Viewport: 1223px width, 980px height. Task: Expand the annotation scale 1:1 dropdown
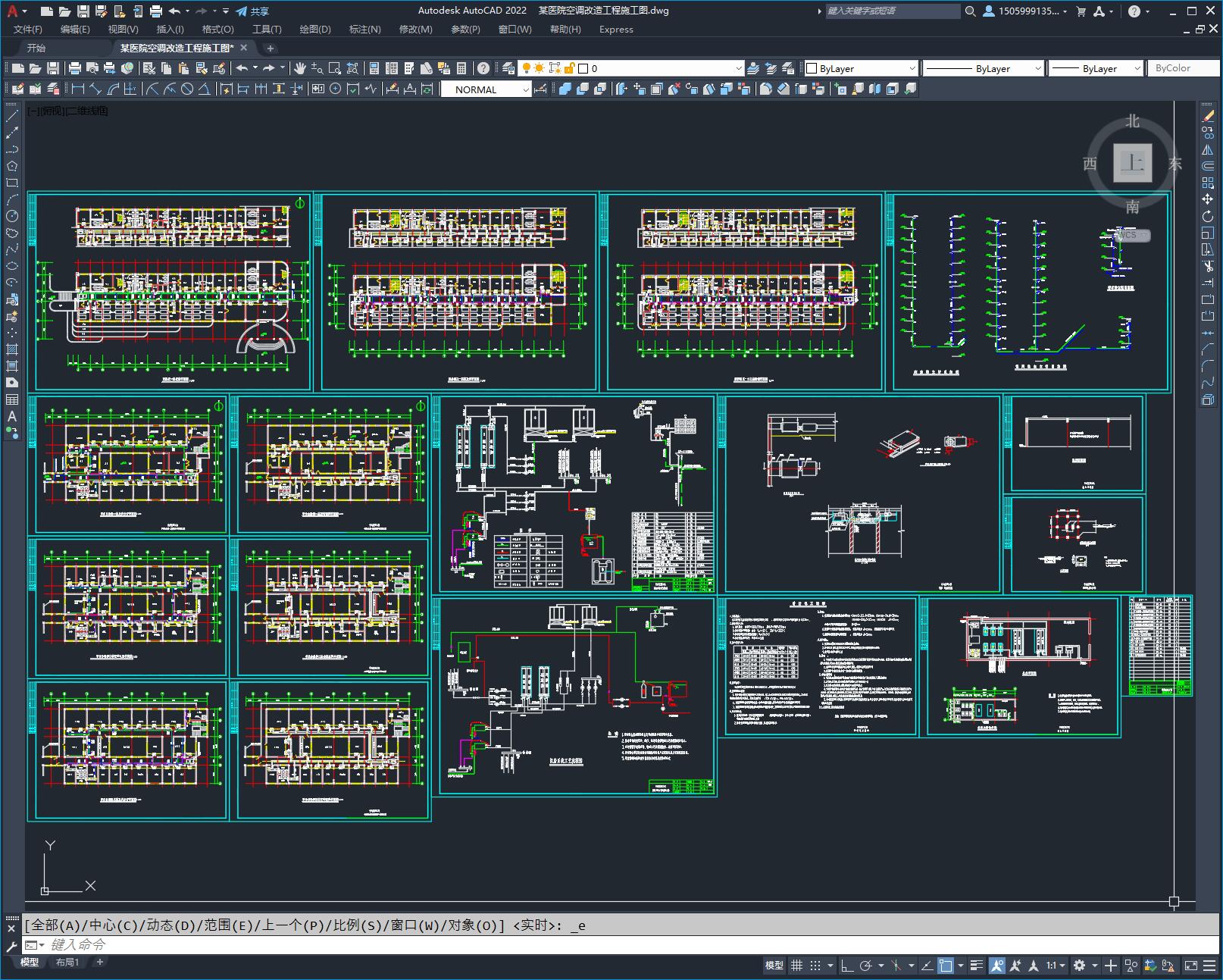point(1055,966)
